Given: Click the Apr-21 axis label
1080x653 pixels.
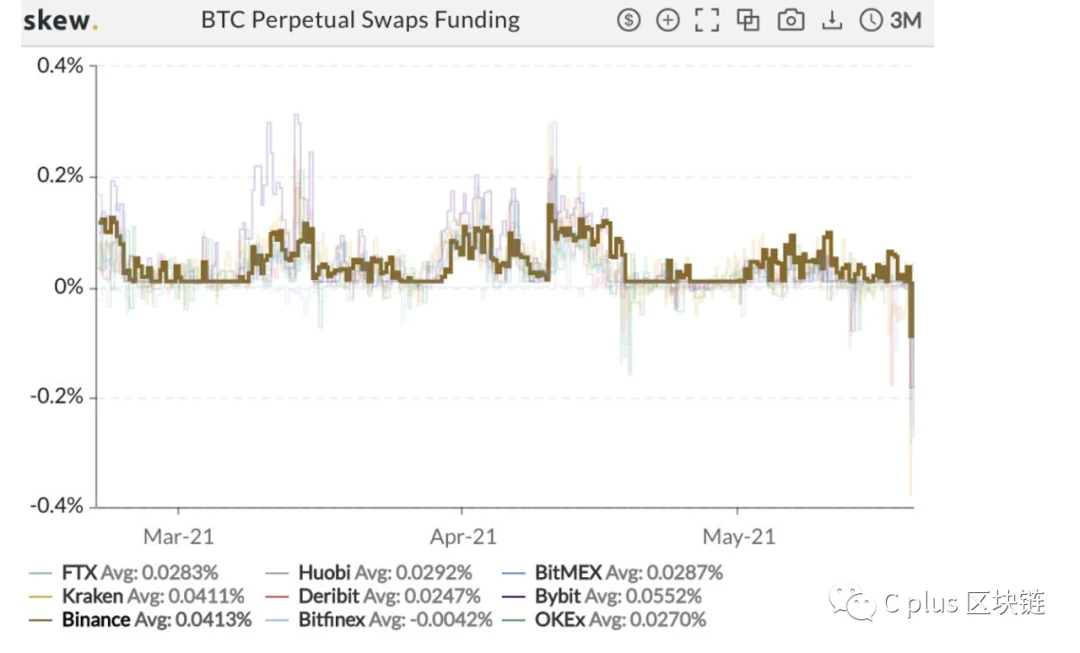Looking at the screenshot, I should [x=463, y=537].
